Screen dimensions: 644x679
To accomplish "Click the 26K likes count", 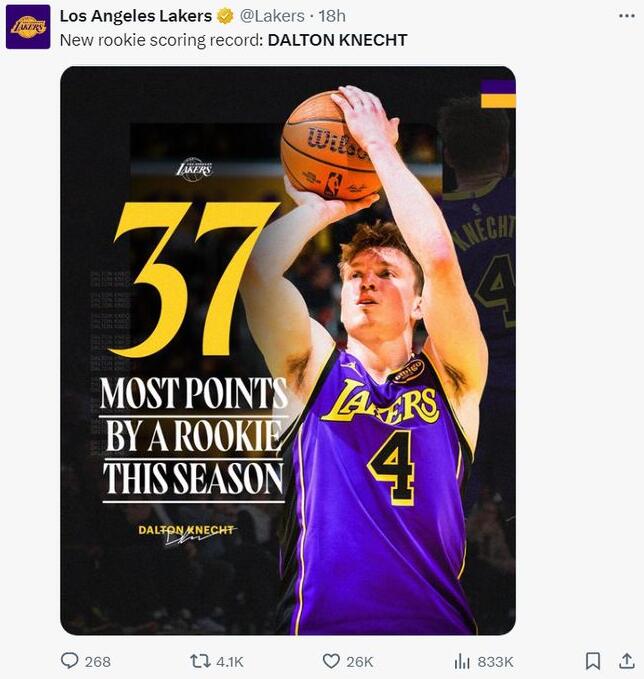I will [360, 661].
